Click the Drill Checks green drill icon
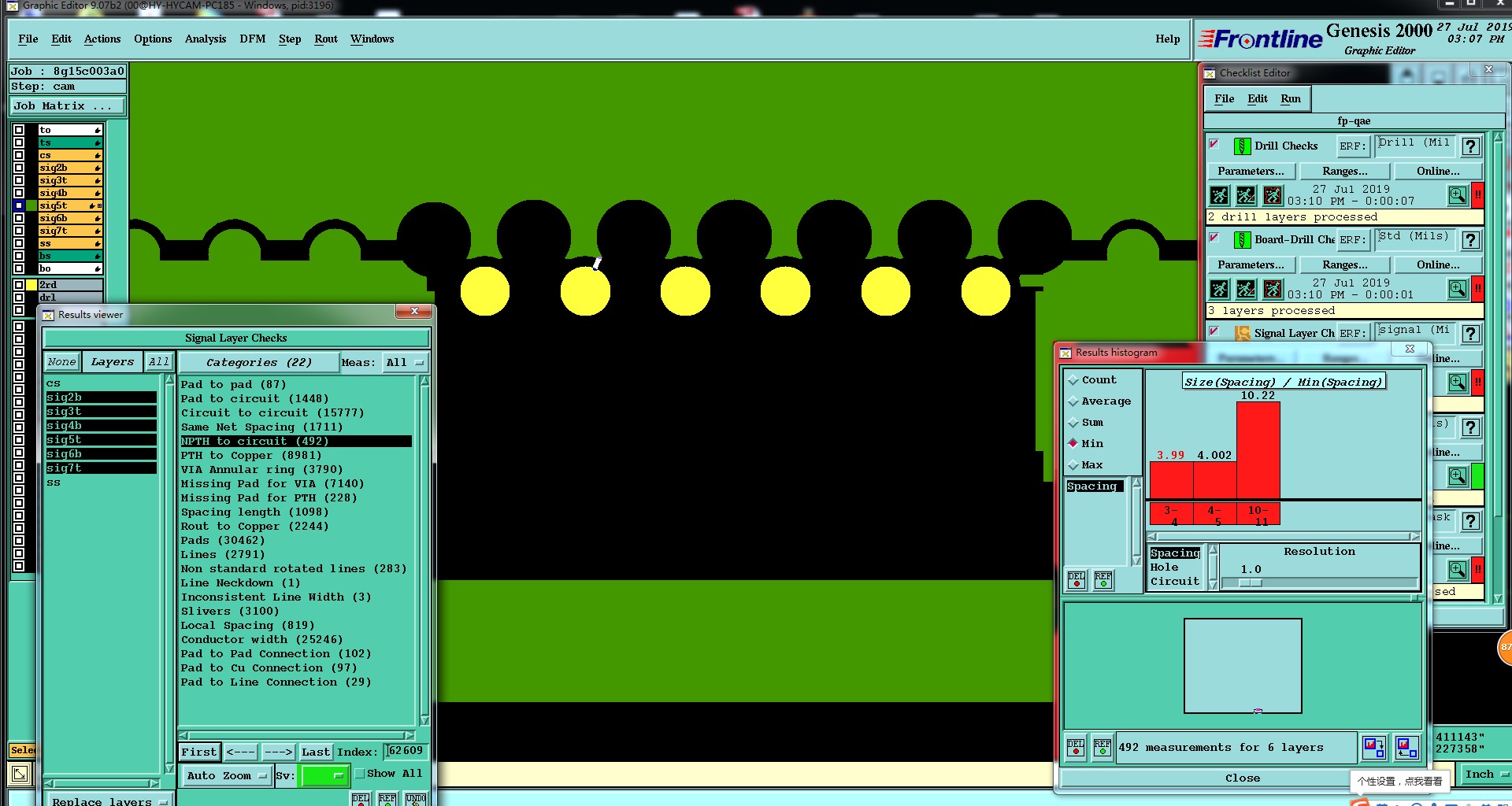Screen dimensions: 1512x806 pos(1242,146)
